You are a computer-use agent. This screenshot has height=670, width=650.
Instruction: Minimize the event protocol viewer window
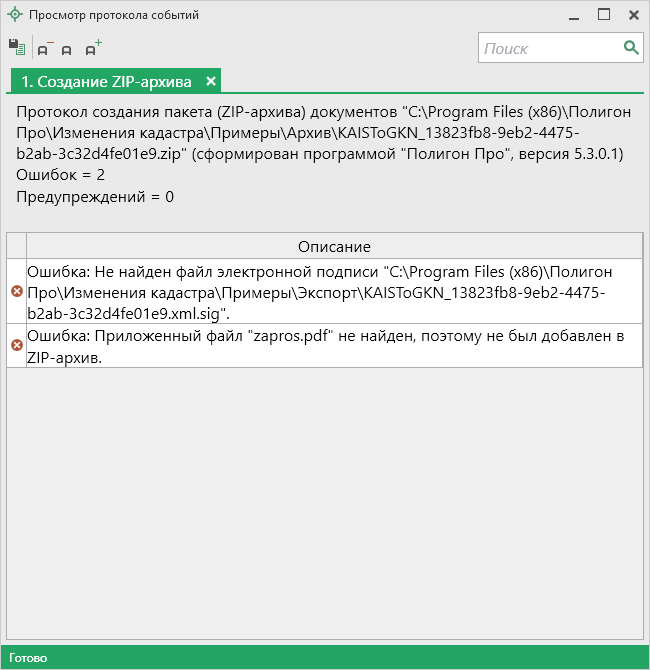pyautogui.click(x=573, y=15)
